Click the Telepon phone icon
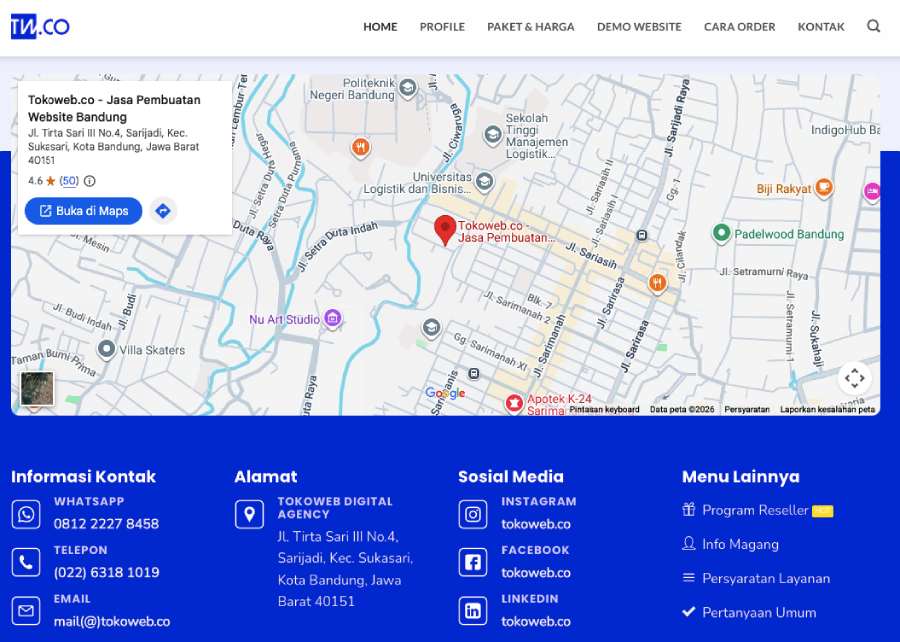900x642 pixels. pos(26,562)
